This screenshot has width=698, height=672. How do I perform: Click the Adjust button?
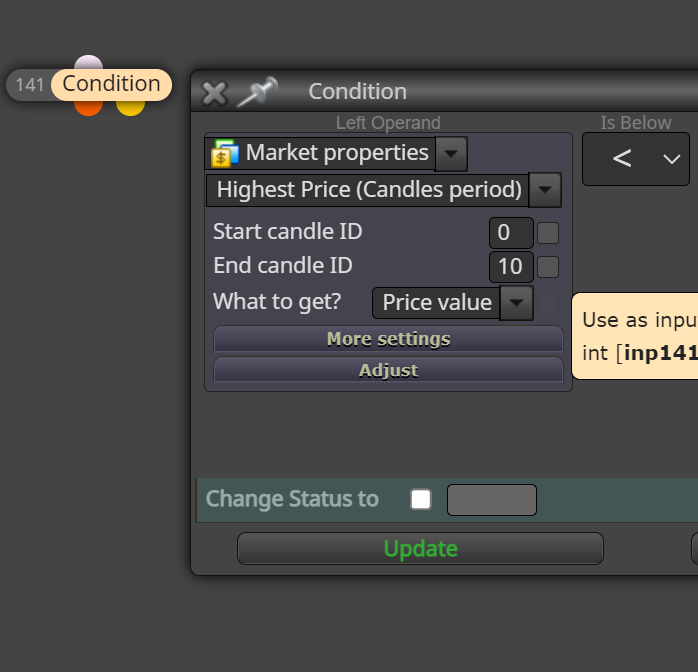tap(388, 370)
